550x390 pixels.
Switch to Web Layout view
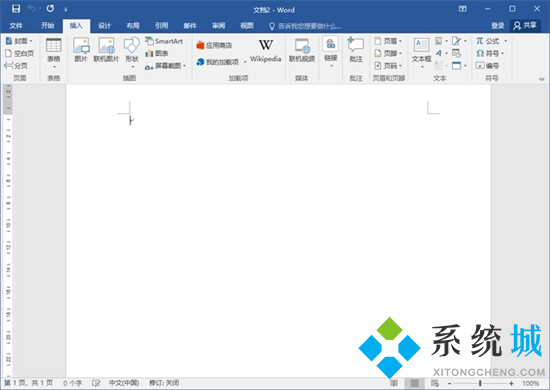(x=435, y=383)
